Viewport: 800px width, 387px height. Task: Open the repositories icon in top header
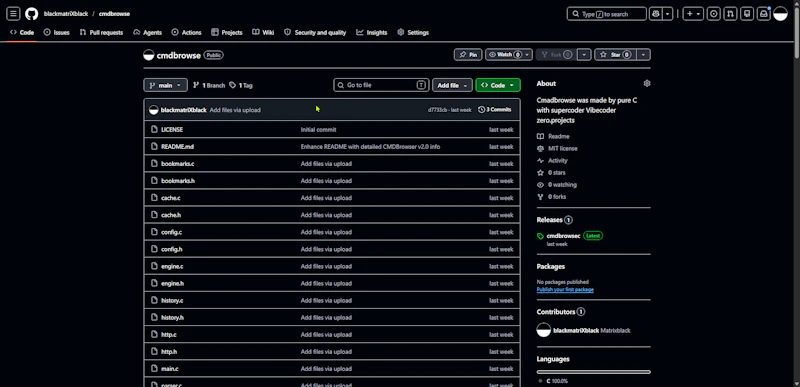(747, 14)
